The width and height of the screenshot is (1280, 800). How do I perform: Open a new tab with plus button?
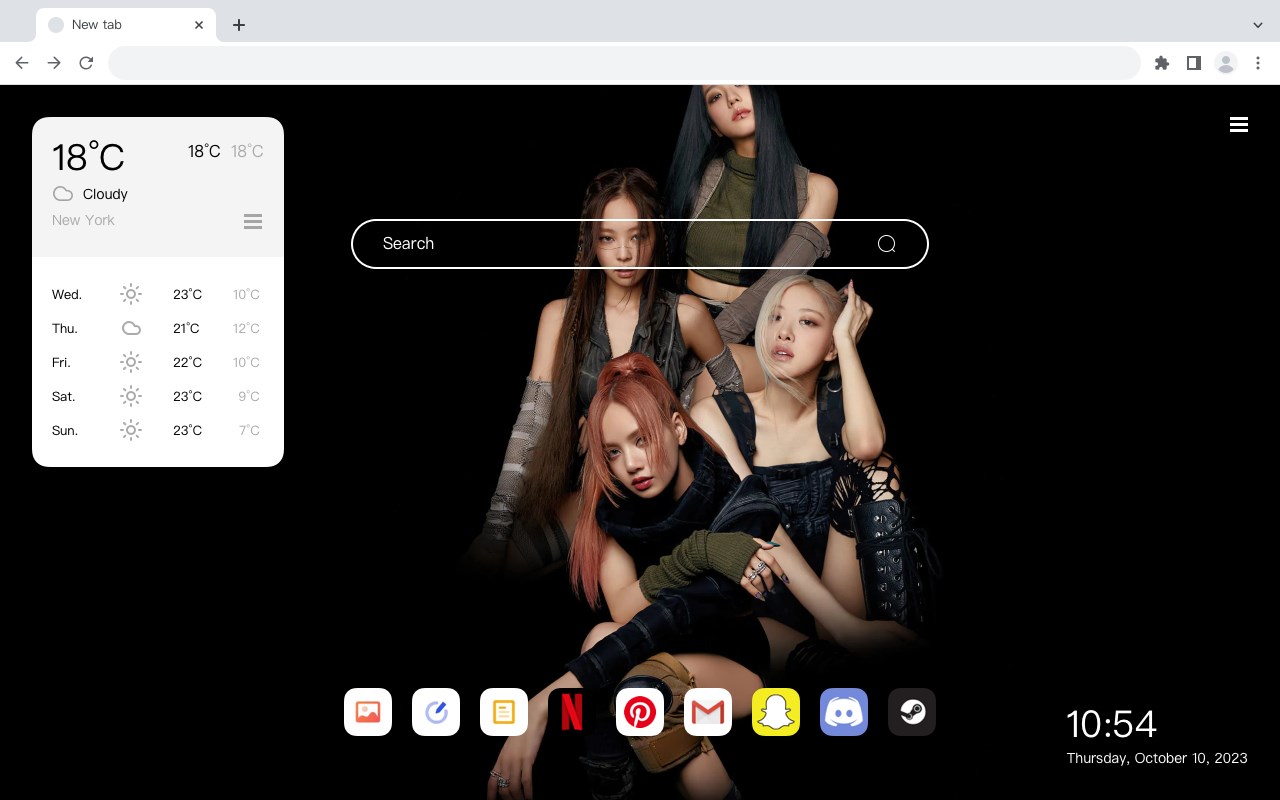coord(239,25)
